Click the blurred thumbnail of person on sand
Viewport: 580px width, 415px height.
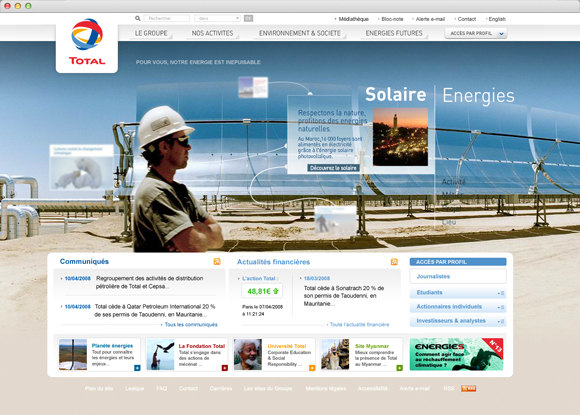coord(335,220)
